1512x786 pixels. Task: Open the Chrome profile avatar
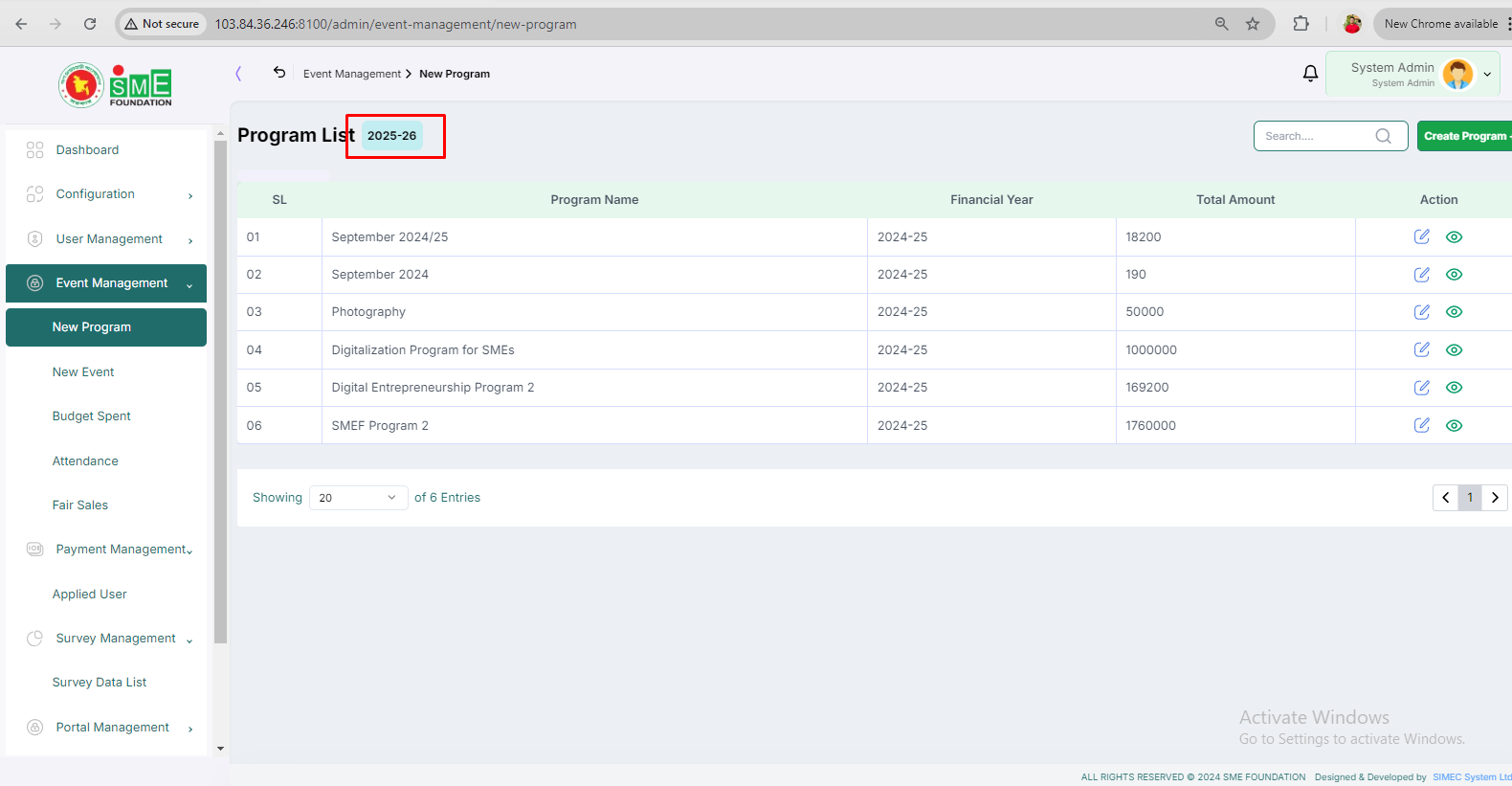tap(1352, 24)
